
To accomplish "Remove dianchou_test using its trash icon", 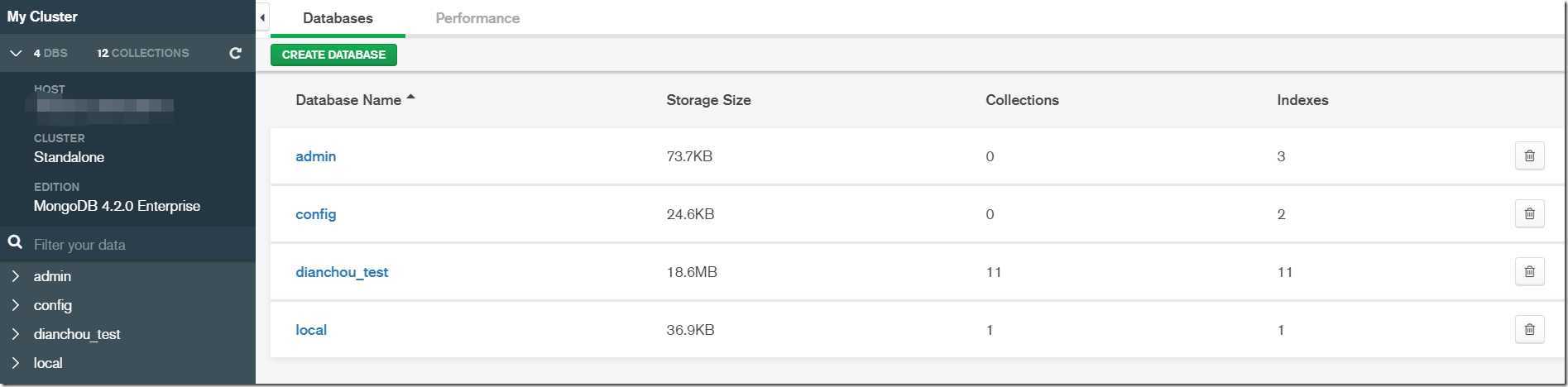I will [1529, 271].
